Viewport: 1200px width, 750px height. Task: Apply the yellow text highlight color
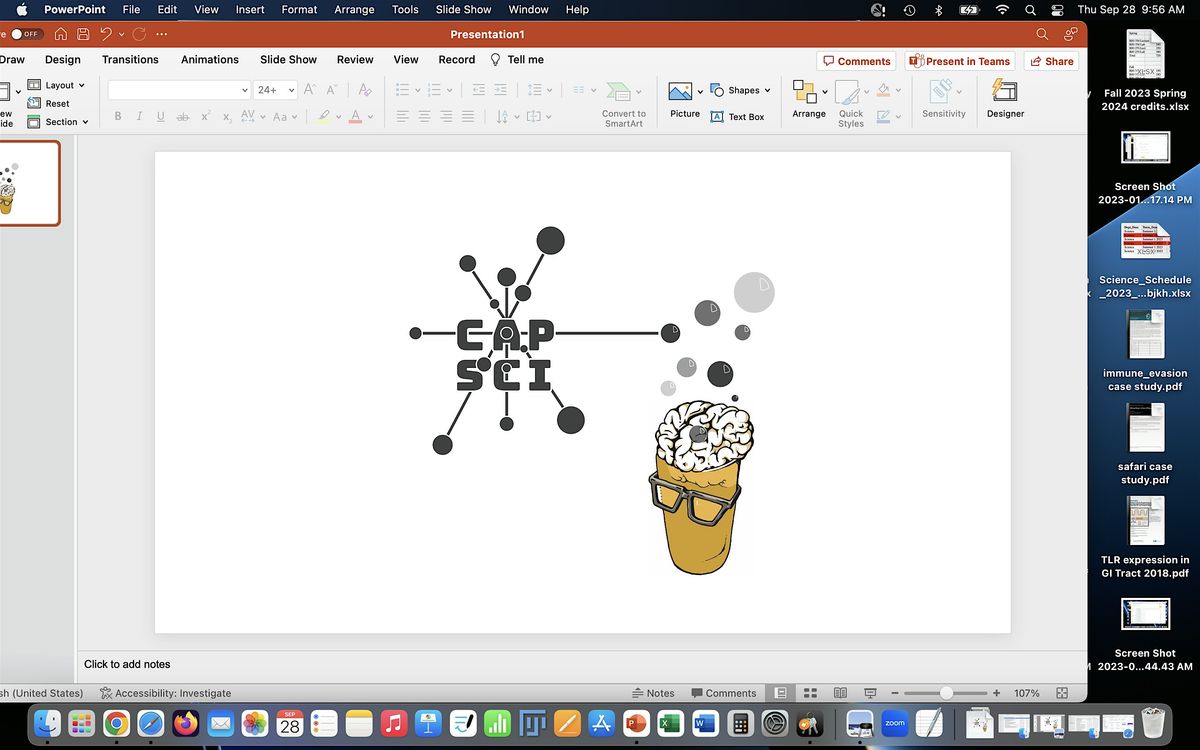click(323, 117)
